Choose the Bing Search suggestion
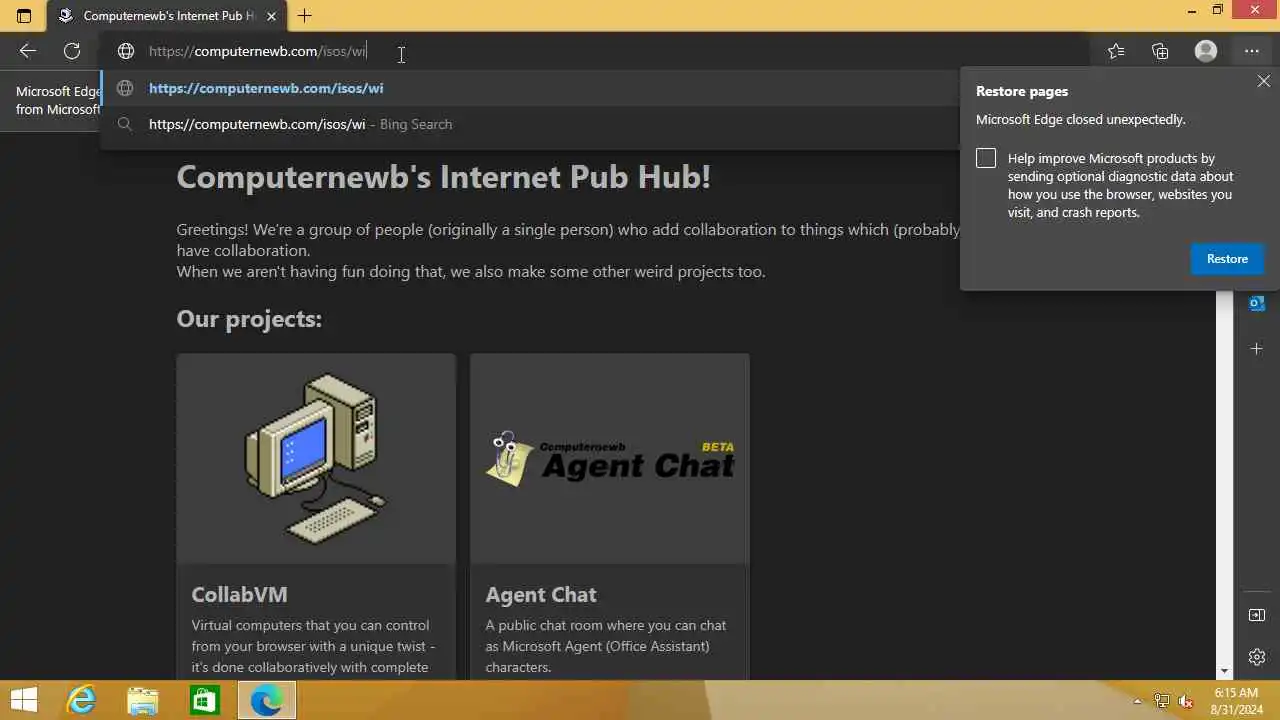The width and height of the screenshot is (1280, 720). coord(530,124)
